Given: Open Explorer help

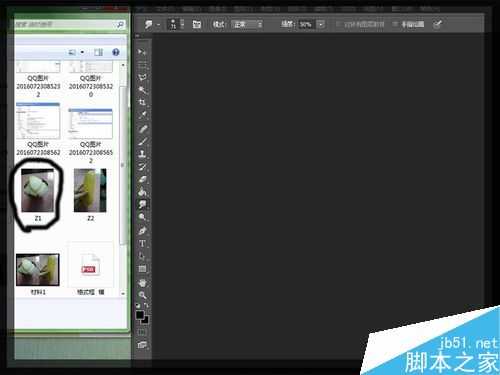Looking at the screenshot, I should click(x=116, y=52).
